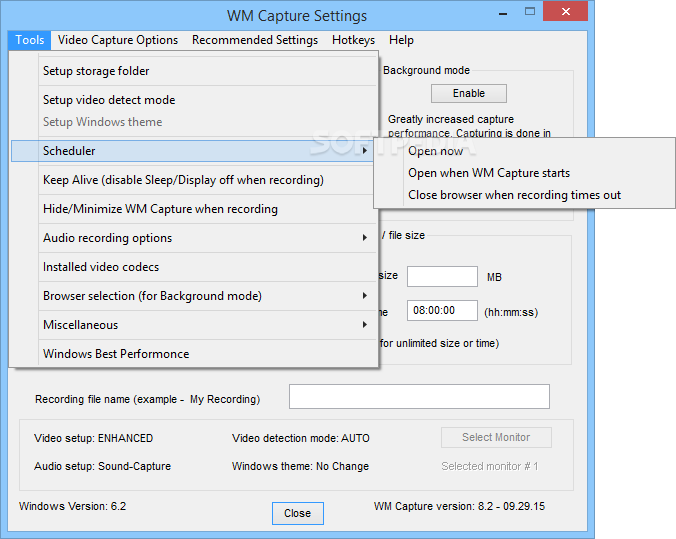Select Hide/Minimize WM Capture when recording
Image resolution: width=676 pixels, height=539 pixels.
point(194,209)
